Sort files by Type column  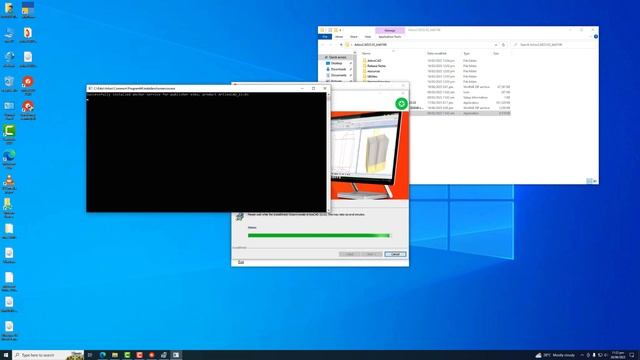(x=467, y=53)
